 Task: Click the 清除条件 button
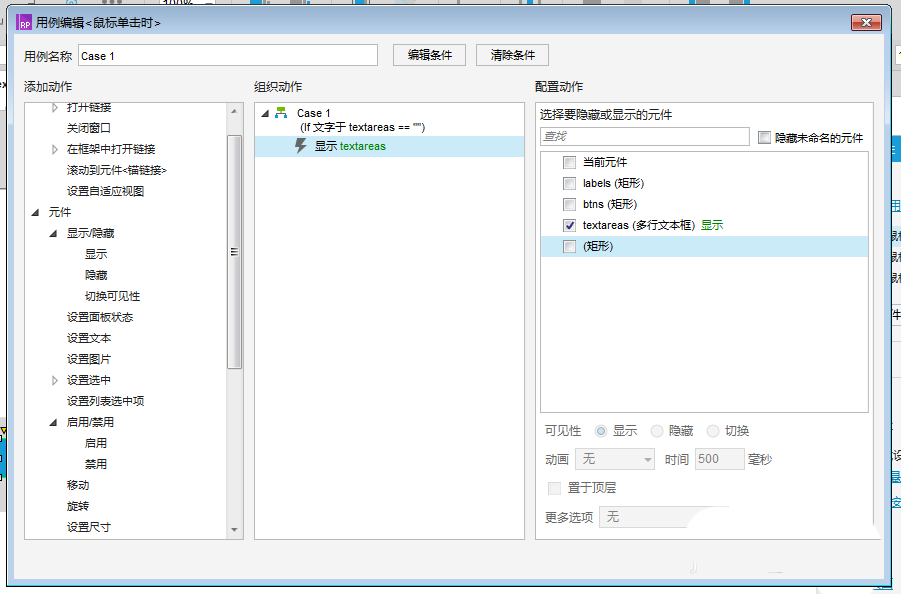512,55
